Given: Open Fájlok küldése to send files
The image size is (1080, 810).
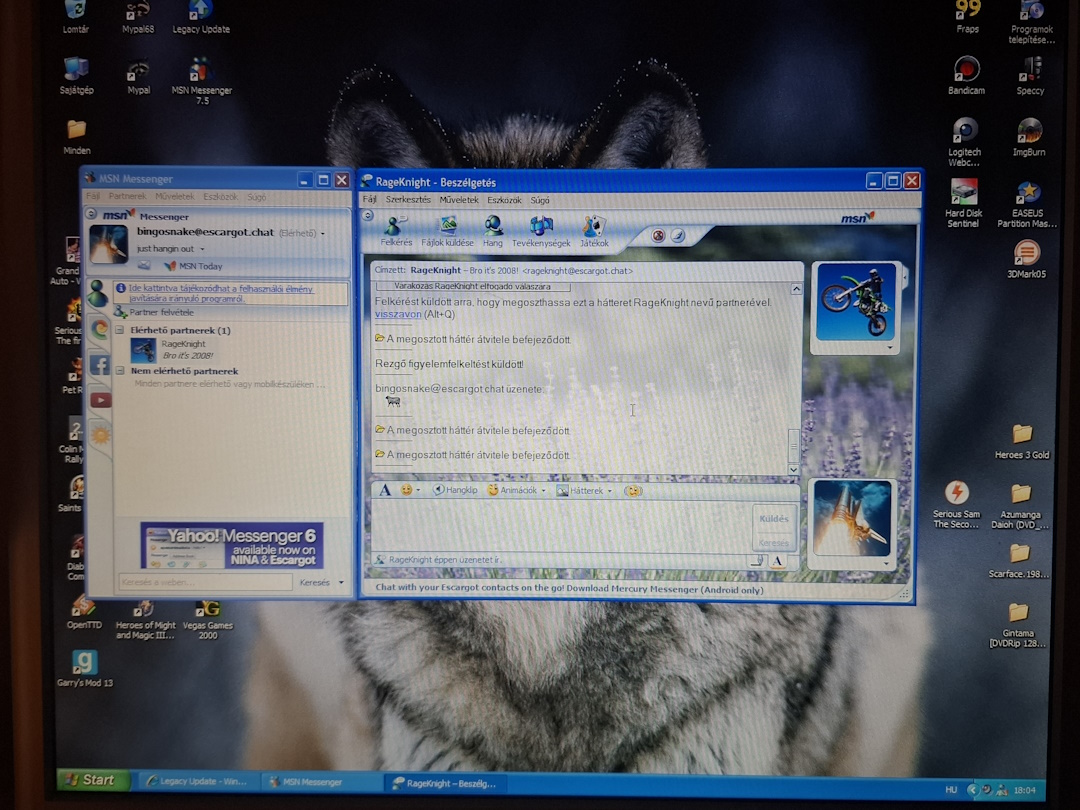Looking at the screenshot, I should 448,231.
